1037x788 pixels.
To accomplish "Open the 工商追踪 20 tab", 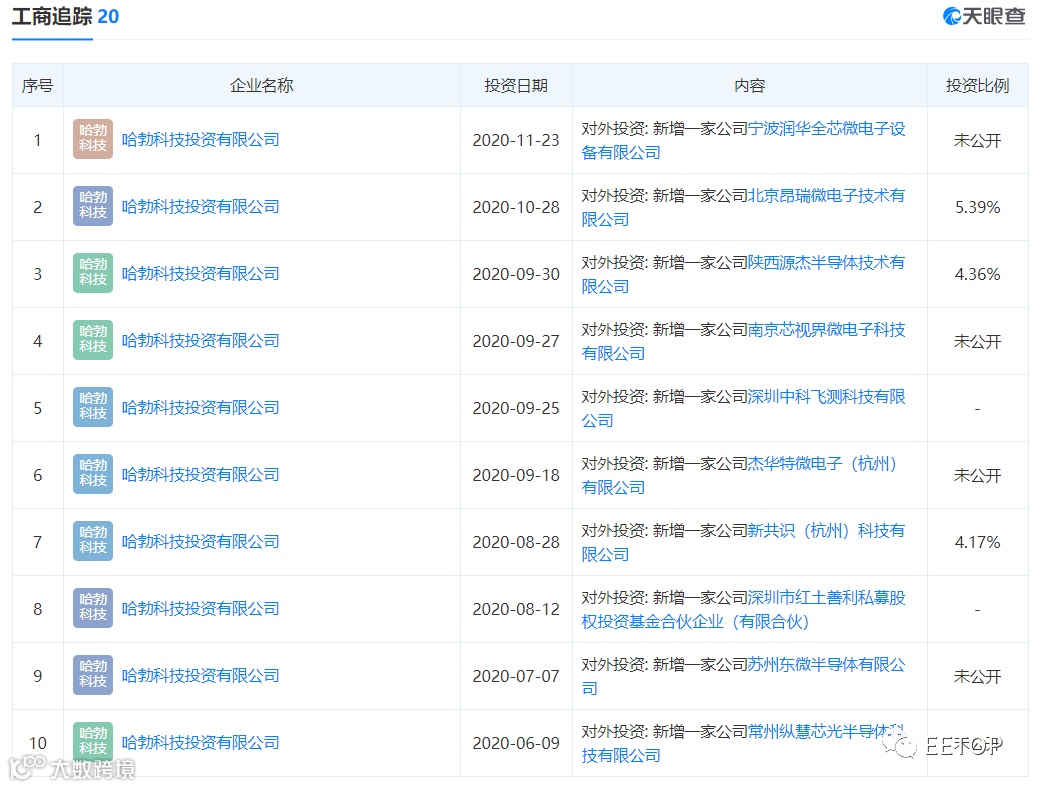I will point(65,17).
